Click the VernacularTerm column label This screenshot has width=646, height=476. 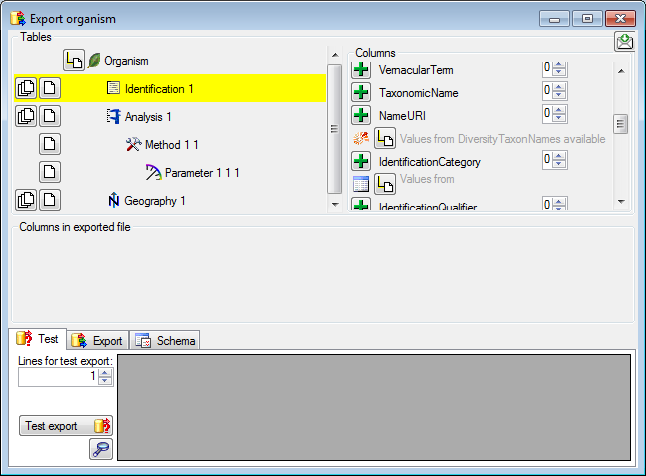(416, 70)
